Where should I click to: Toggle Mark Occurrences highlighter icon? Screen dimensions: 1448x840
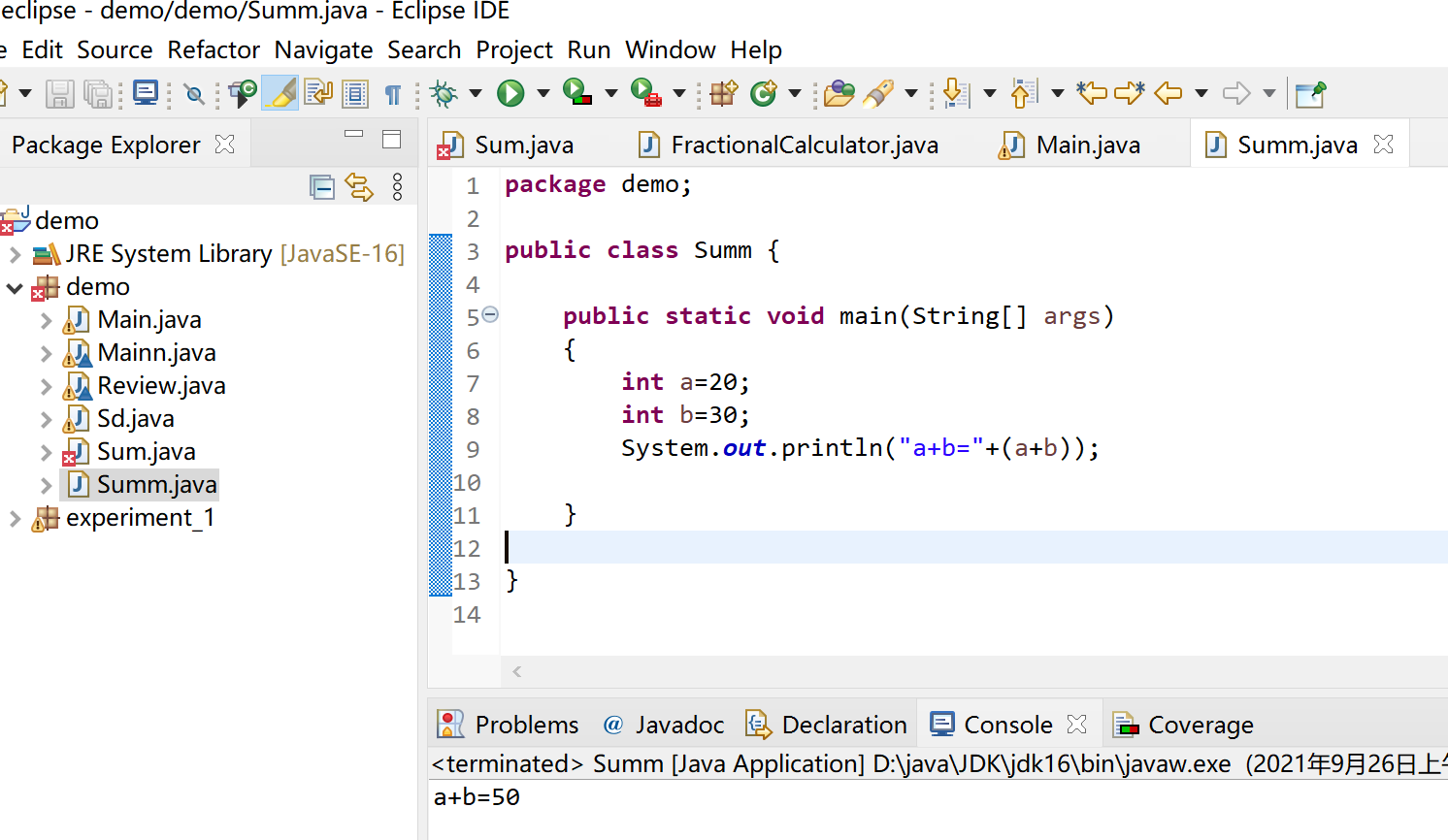click(280, 93)
